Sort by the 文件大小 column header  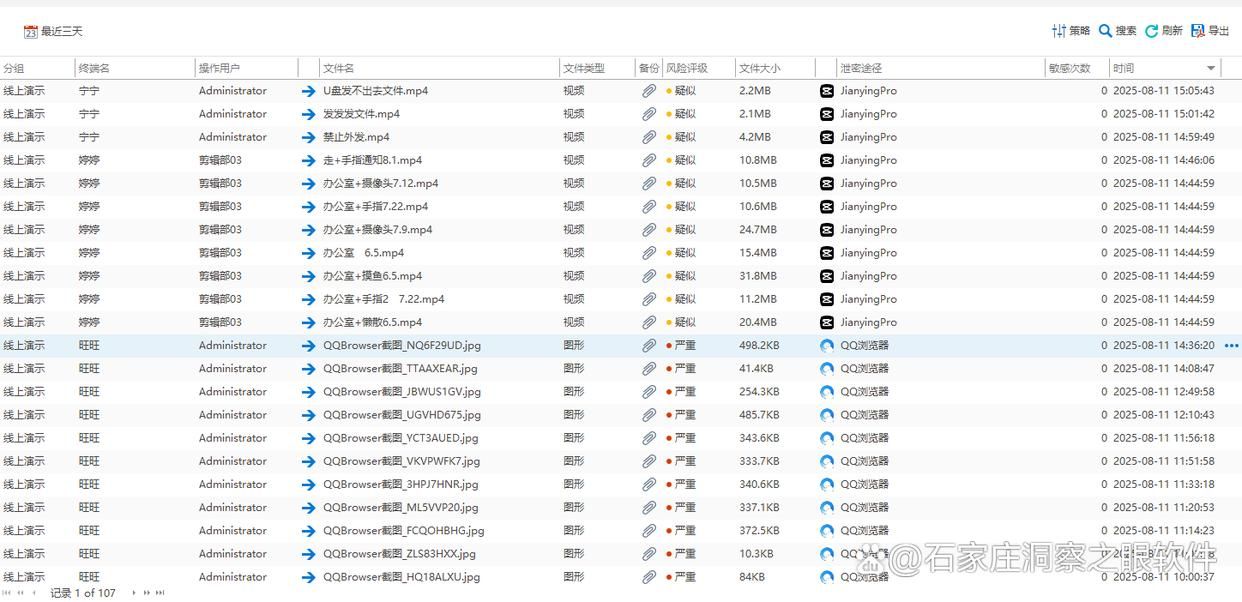tap(759, 68)
